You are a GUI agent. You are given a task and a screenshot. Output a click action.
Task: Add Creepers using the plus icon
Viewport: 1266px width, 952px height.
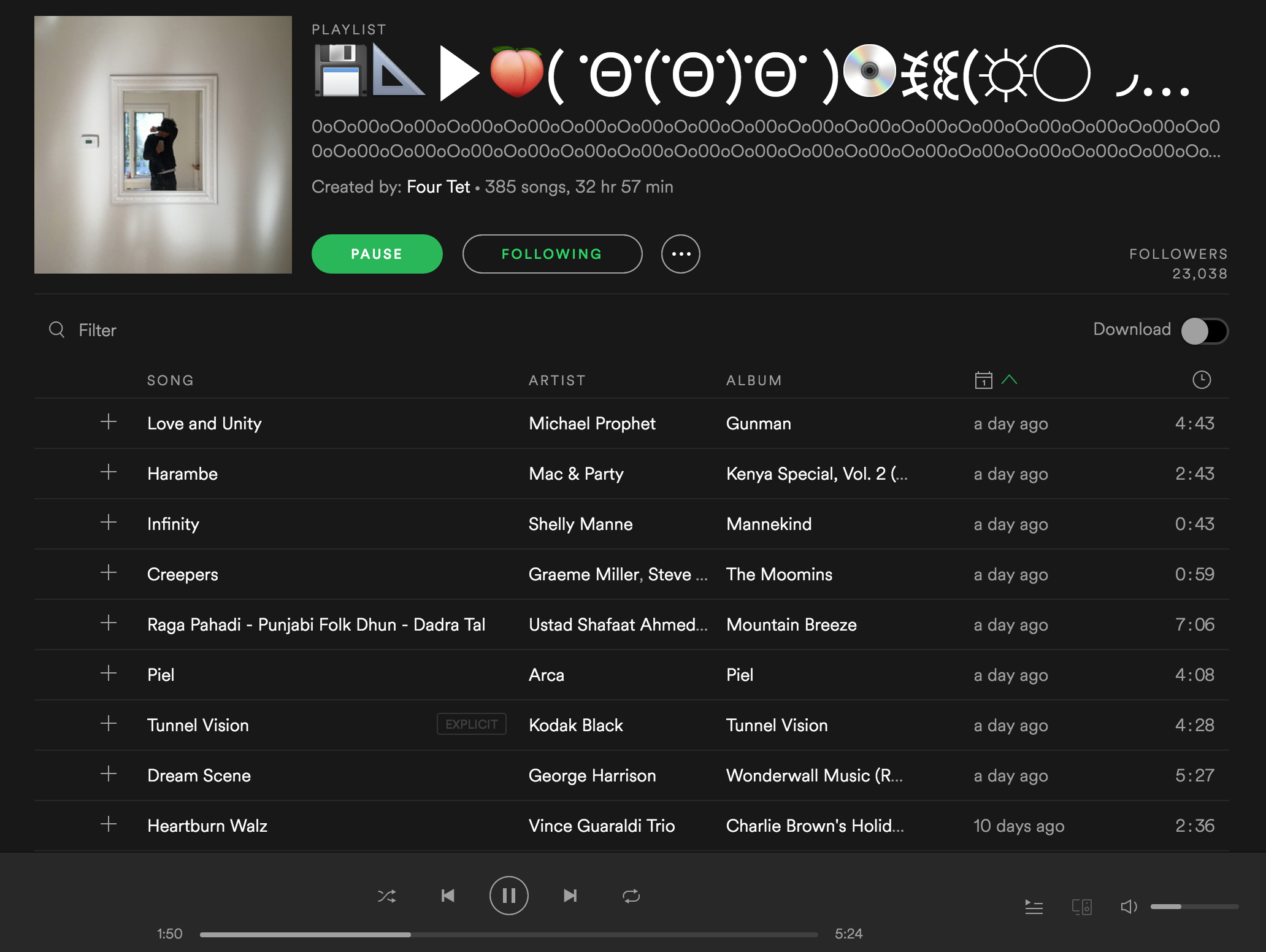coord(109,573)
